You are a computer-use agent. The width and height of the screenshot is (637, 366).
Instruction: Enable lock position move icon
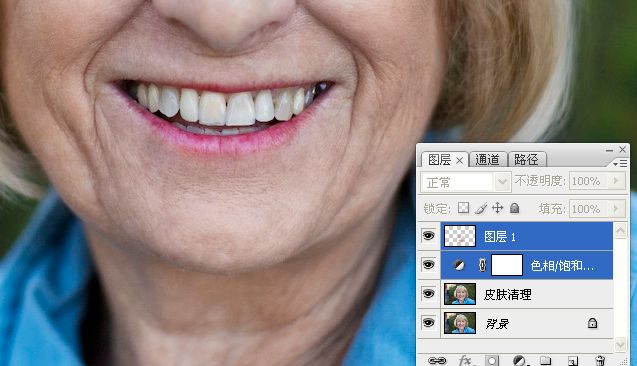coord(498,208)
